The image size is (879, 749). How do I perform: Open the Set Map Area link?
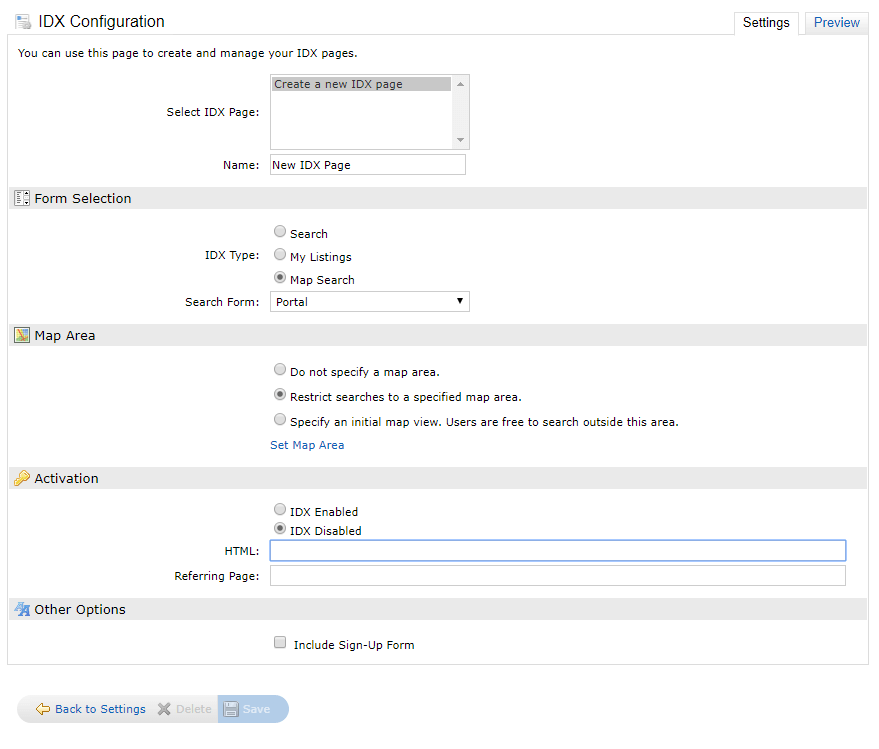point(307,445)
